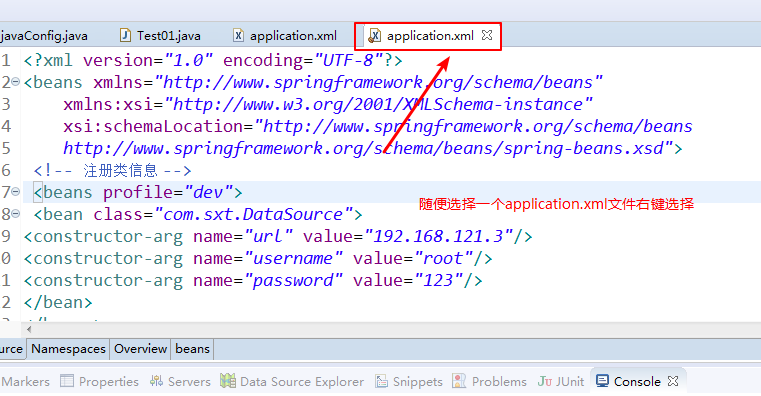This screenshot has width=761, height=396.
Task: Close the Console view
Action: point(673,381)
